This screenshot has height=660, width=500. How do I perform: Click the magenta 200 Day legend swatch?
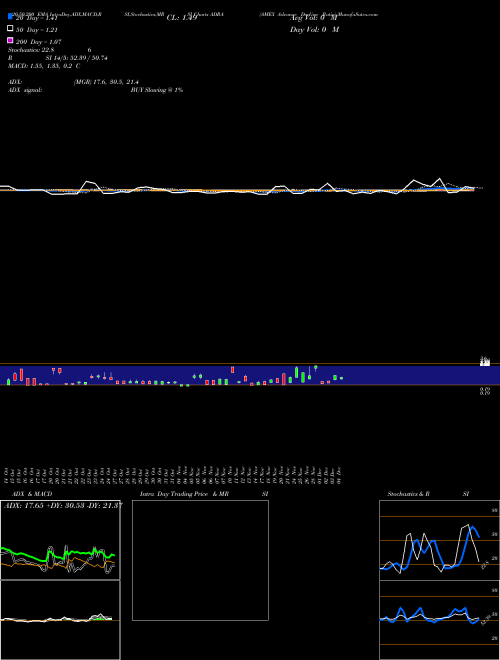click(x=10, y=40)
